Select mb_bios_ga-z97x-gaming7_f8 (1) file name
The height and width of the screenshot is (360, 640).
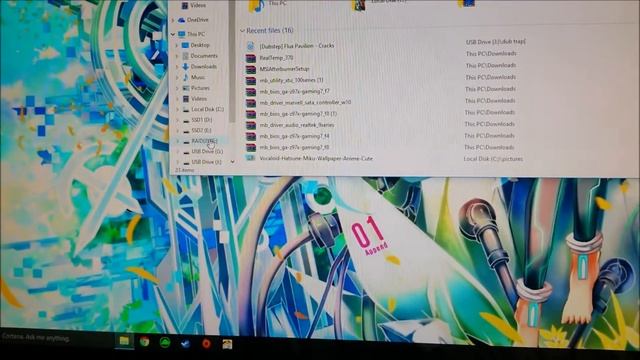pyautogui.click(x=298, y=114)
